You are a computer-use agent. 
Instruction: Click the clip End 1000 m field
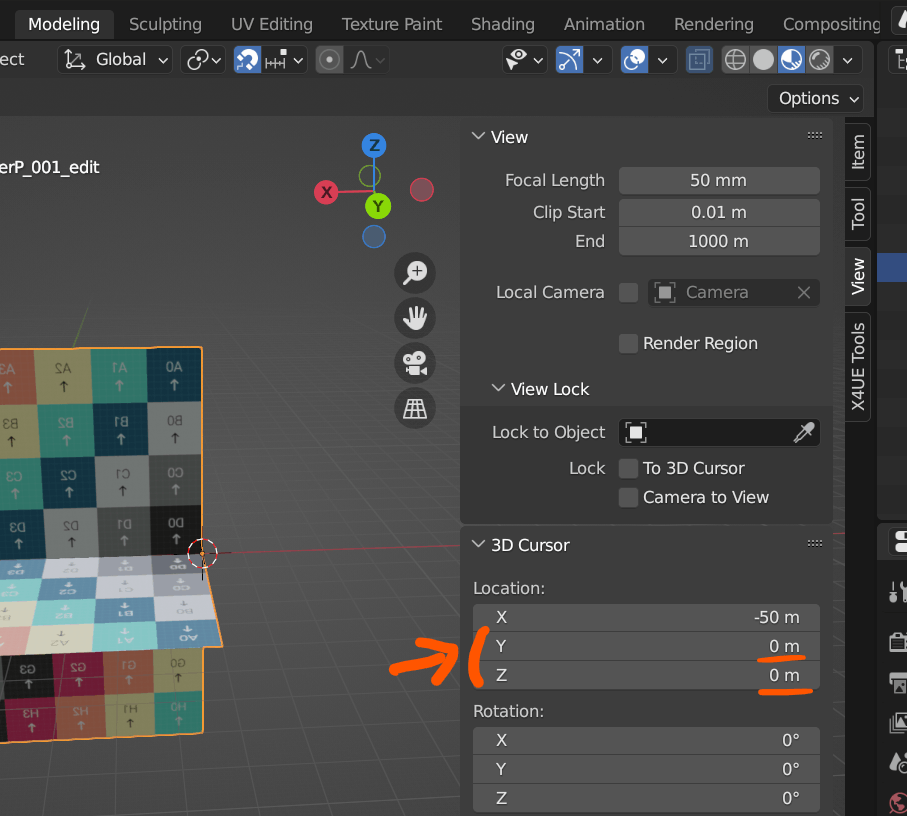point(719,241)
